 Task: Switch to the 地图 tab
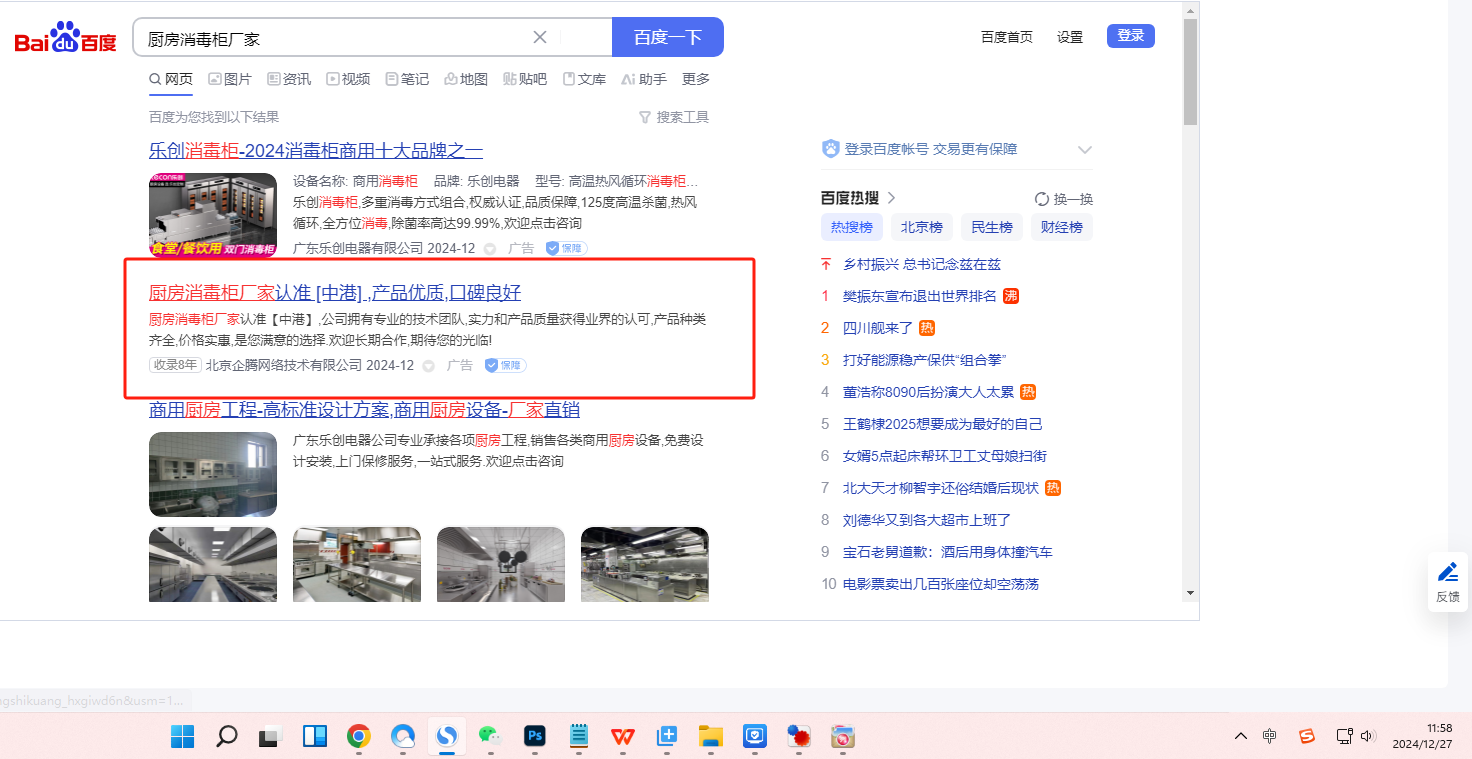coord(466,79)
